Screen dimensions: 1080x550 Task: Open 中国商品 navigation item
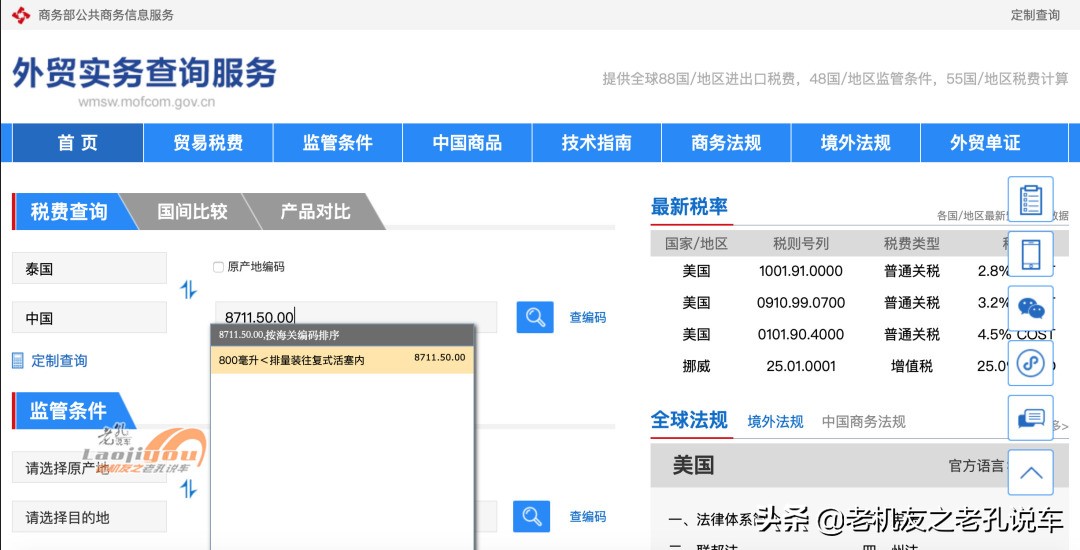(467, 142)
